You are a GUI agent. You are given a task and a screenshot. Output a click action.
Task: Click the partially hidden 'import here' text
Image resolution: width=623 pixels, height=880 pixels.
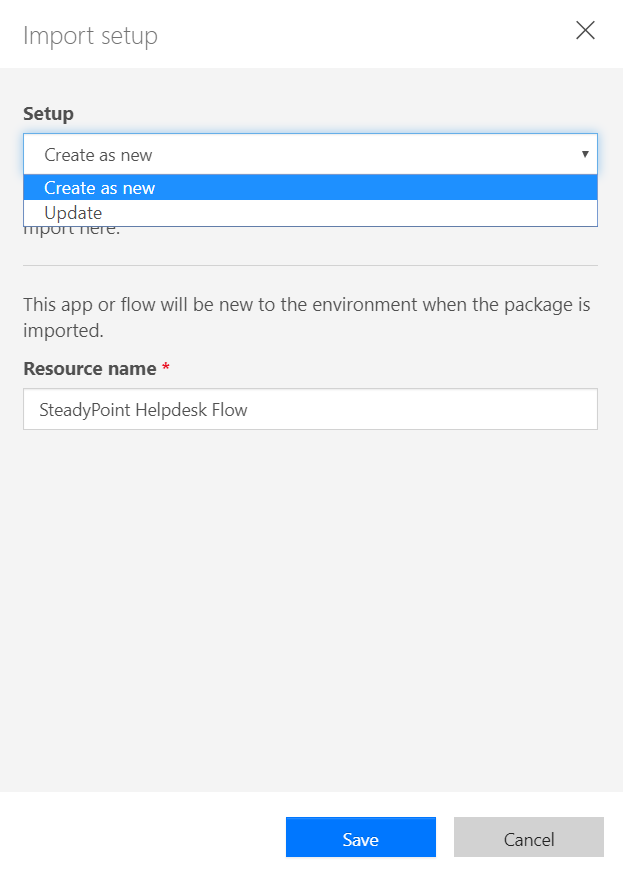(71, 231)
